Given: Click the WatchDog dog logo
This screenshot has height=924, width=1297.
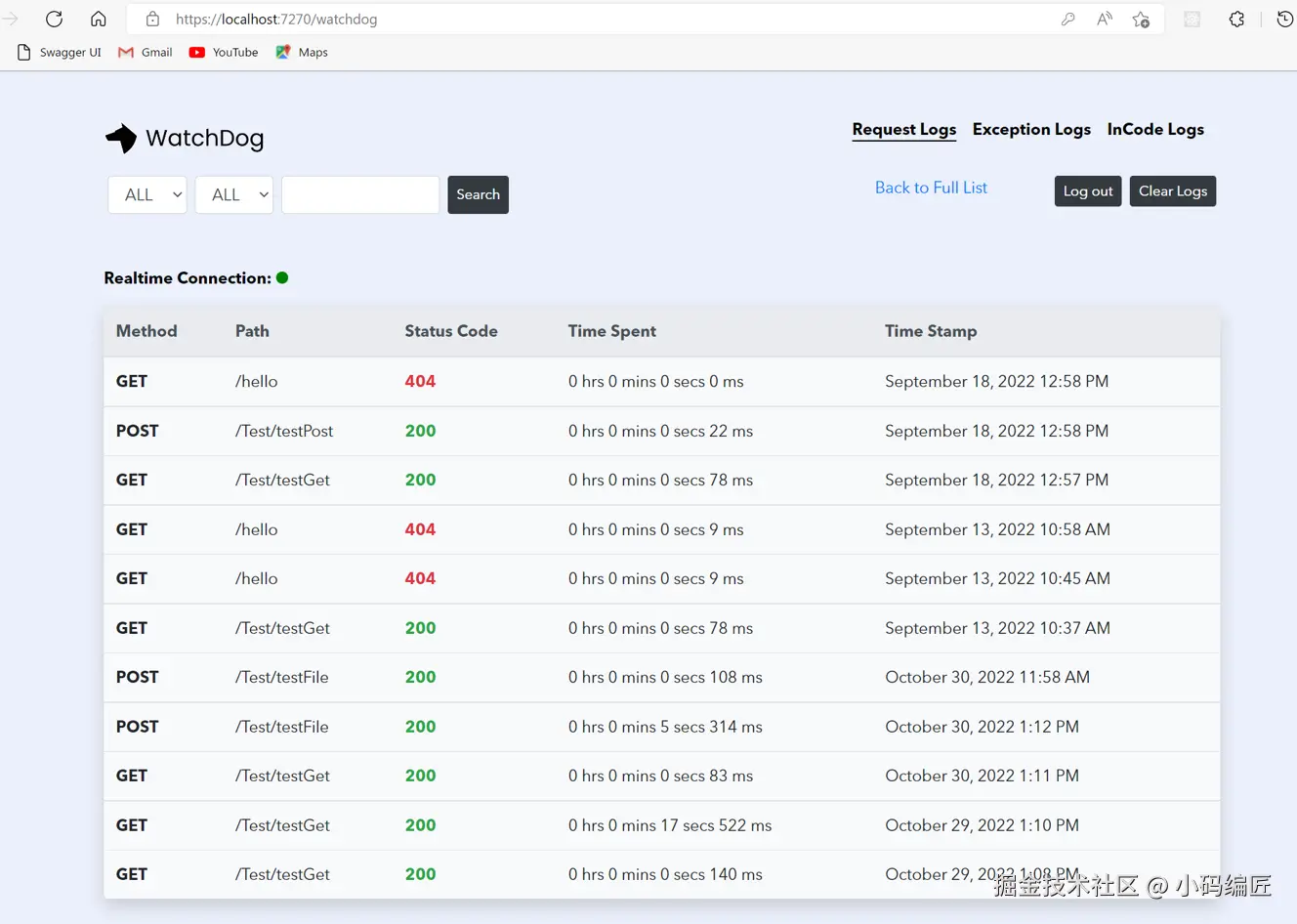Looking at the screenshot, I should point(121,139).
